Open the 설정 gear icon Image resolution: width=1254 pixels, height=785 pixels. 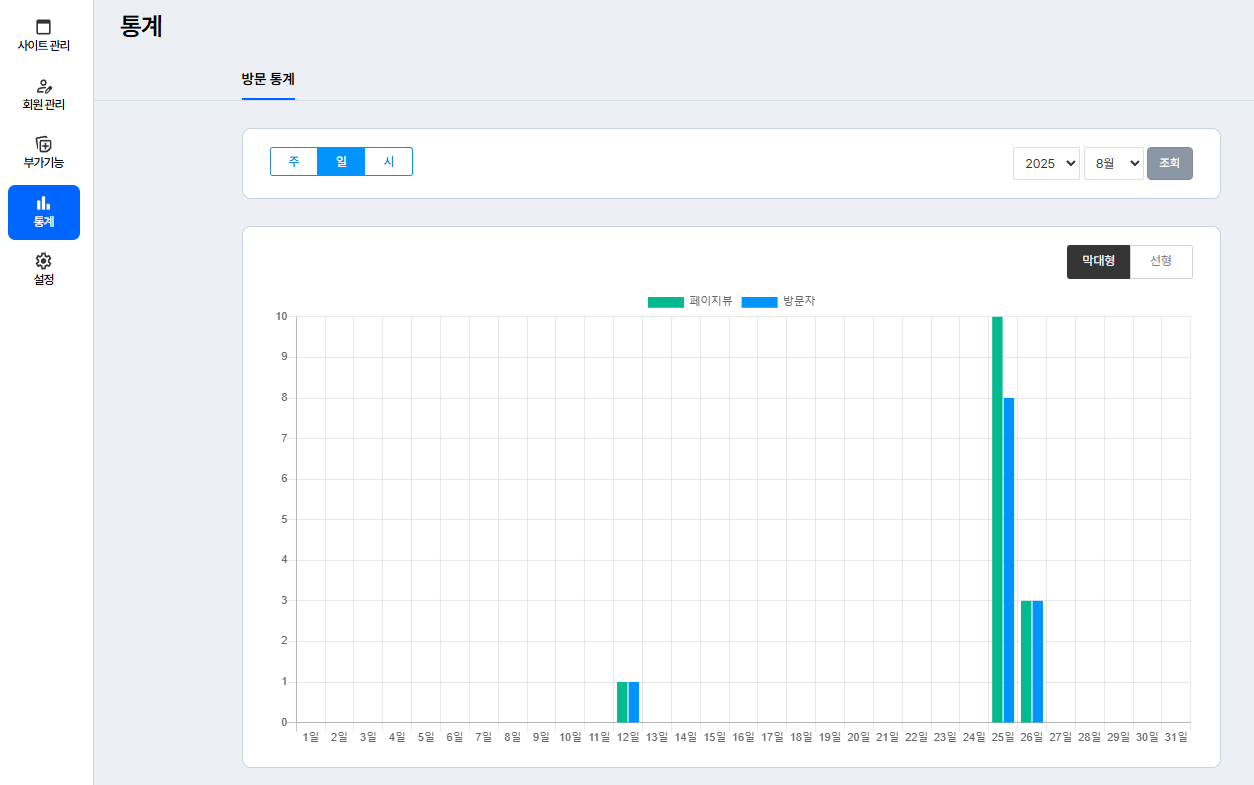(43, 261)
